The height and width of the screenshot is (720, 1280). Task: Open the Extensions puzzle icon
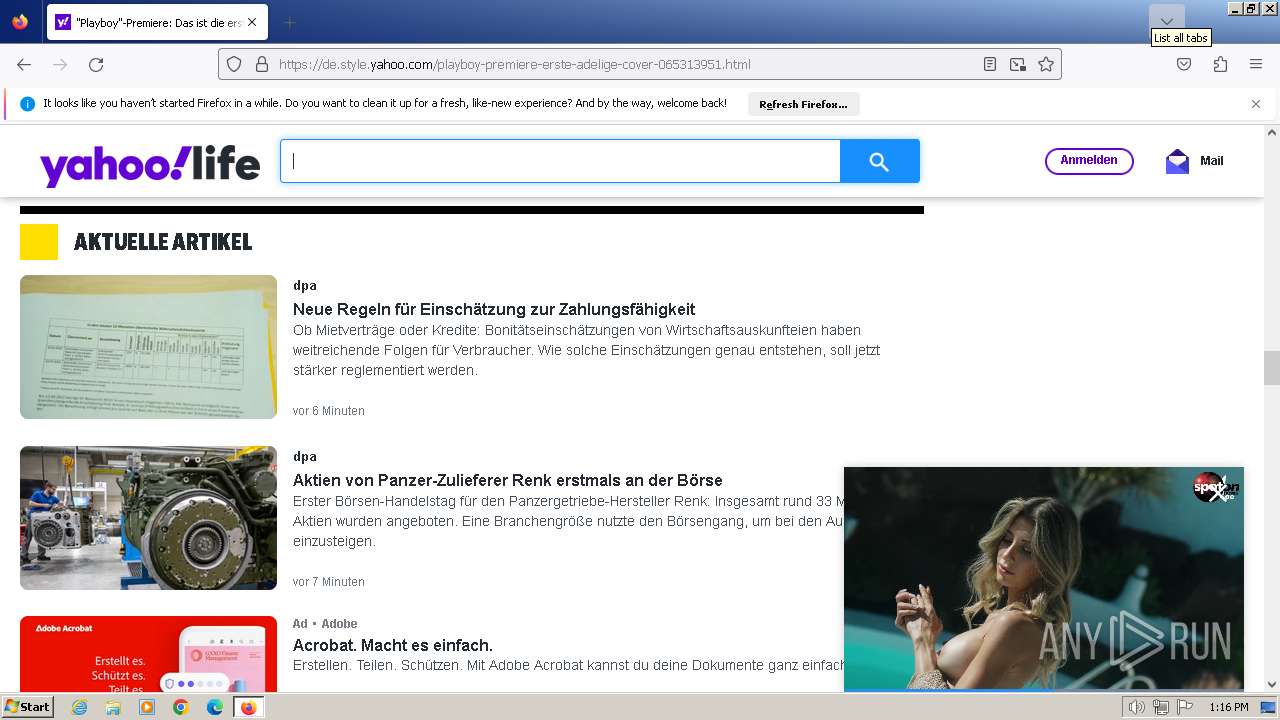coord(1220,64)
